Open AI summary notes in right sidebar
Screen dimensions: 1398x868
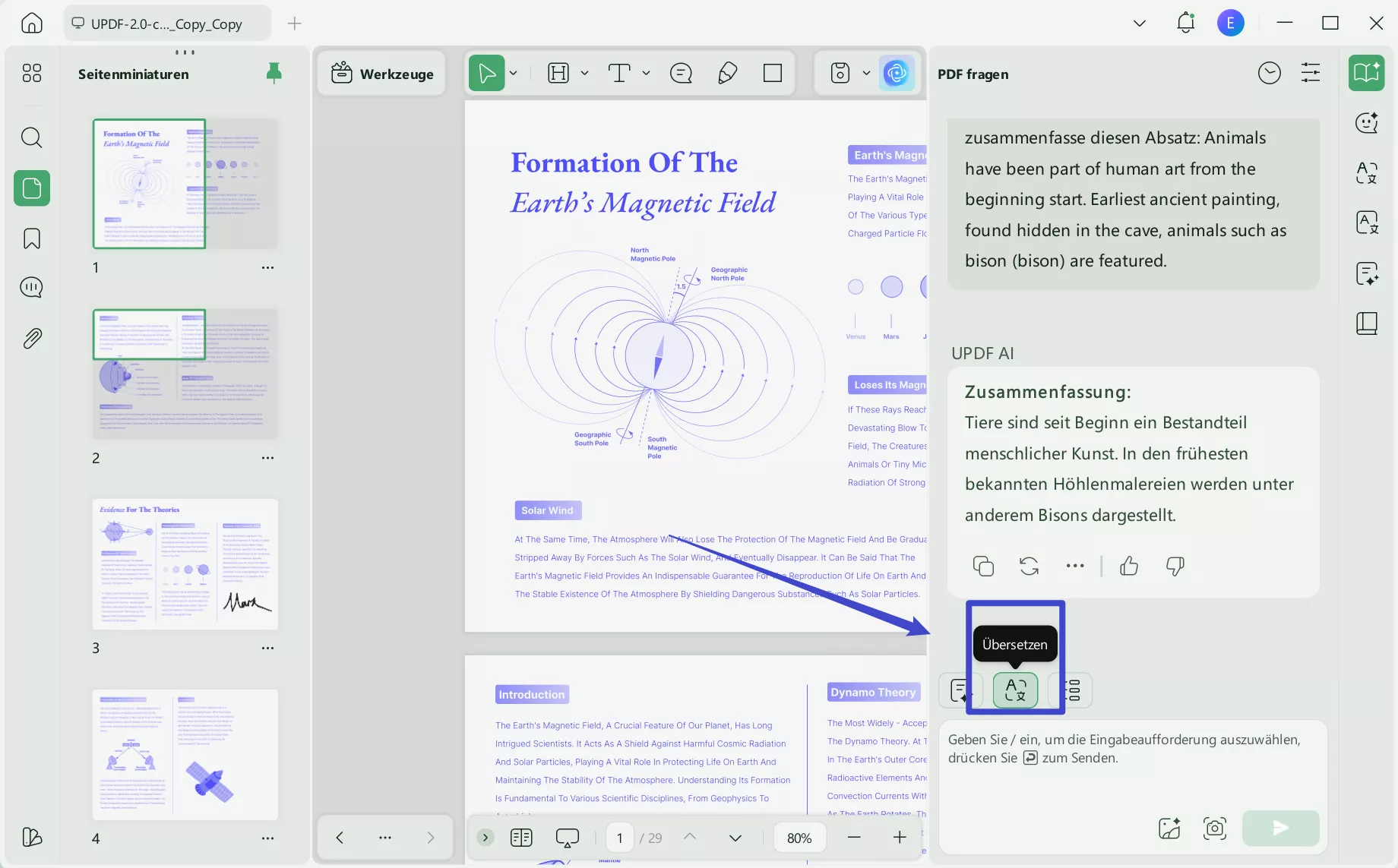pyautogui.click(x=1367, y=273)
